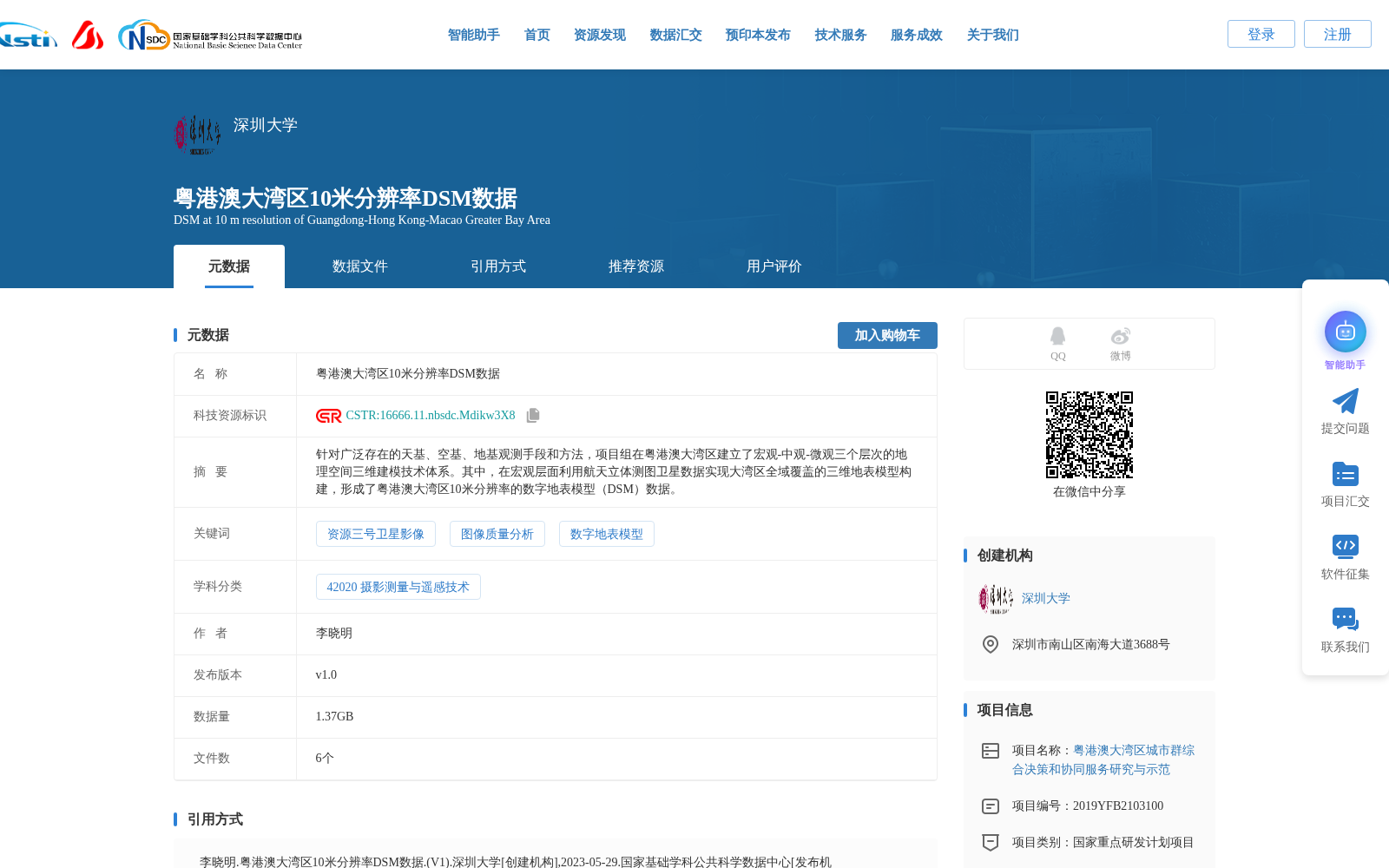Click the 项目类别 badge icon
The image size is (1389, 868).
coord(991,842)
